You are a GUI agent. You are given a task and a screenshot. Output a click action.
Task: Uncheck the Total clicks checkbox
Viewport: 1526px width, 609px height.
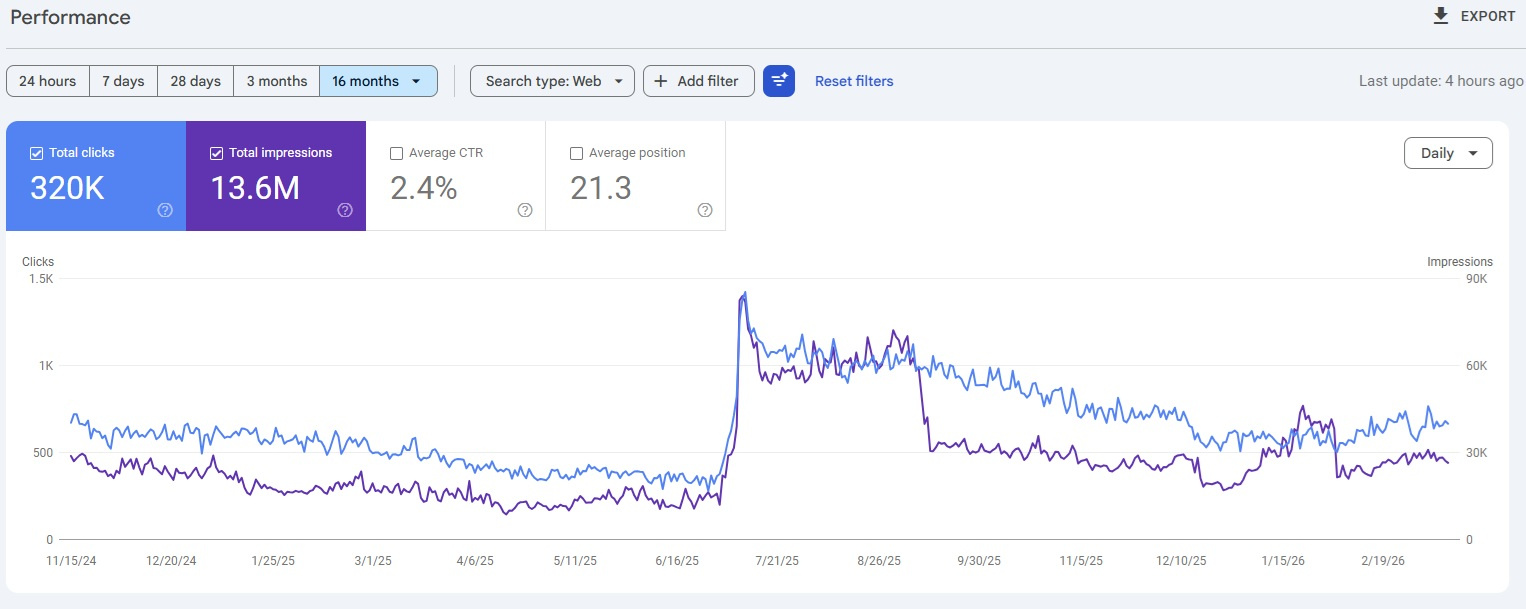click(x=37, y=153)
